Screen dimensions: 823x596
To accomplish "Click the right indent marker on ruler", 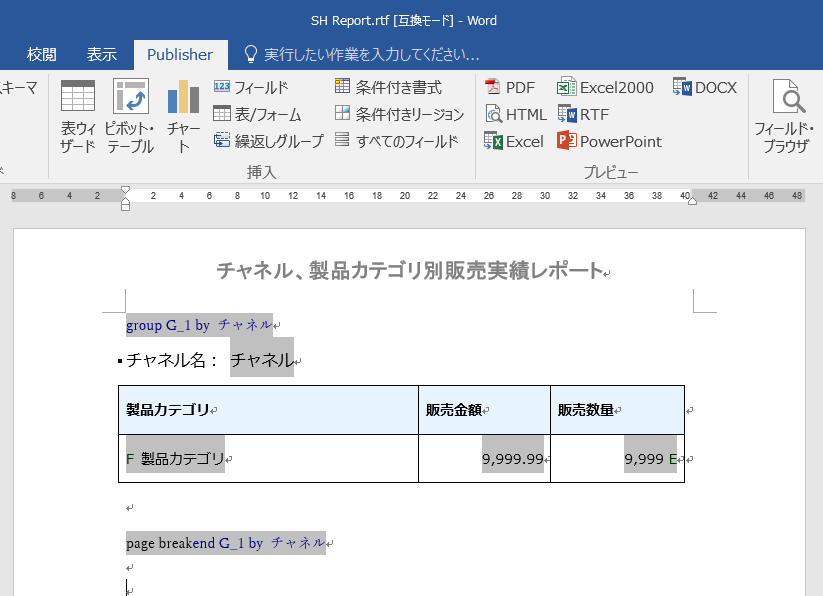I will 692,200.
